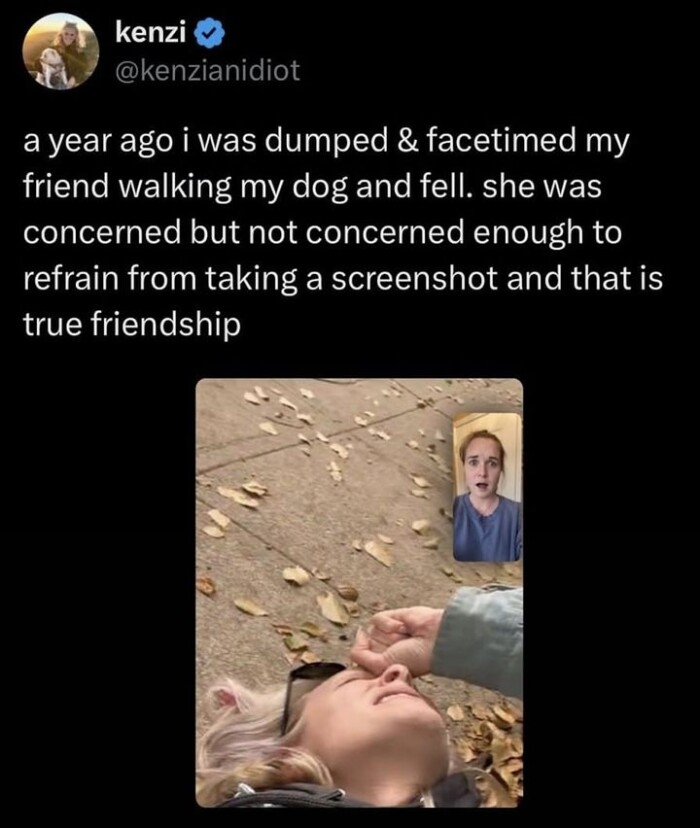Open the attached FaceTime screenshot image
700x828 pixels.
pyautogui.click(x=359, y=592)
